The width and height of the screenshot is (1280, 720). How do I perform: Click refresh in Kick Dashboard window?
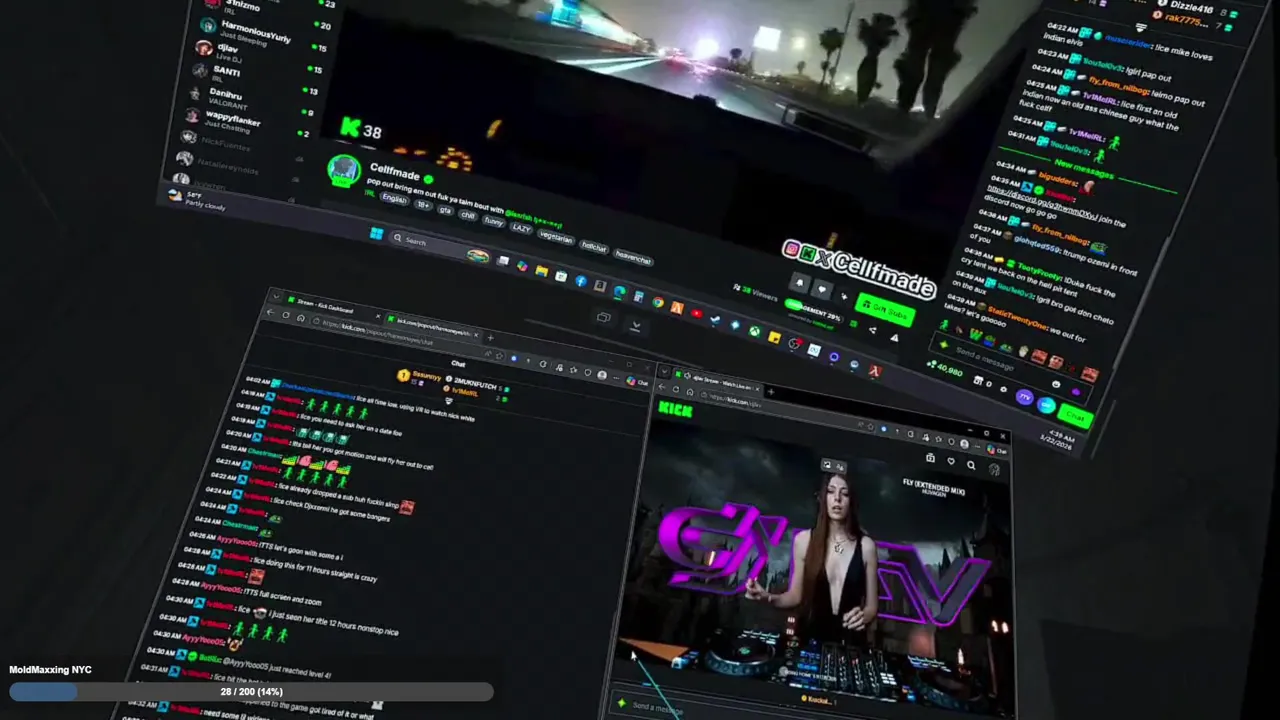286,315
